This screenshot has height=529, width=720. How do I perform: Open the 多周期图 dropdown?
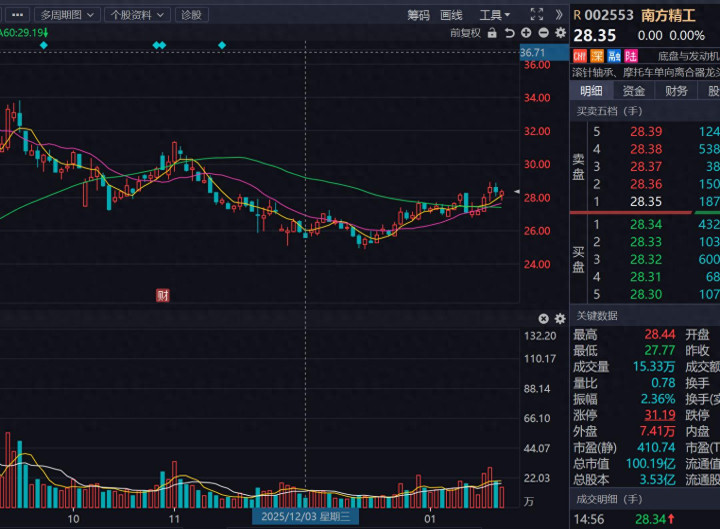pos(68,15)
